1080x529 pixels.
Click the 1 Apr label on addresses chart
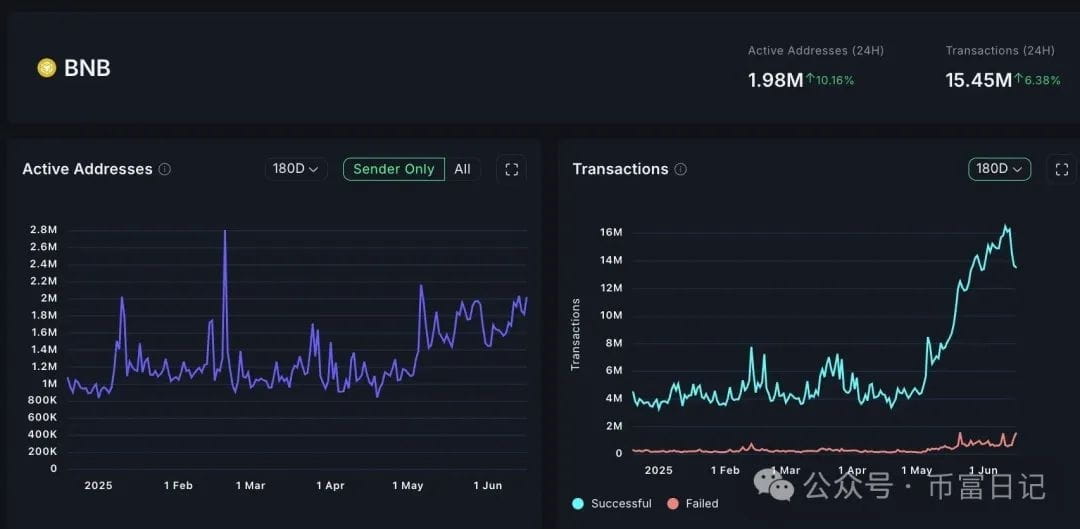click(x=331, y=486)
